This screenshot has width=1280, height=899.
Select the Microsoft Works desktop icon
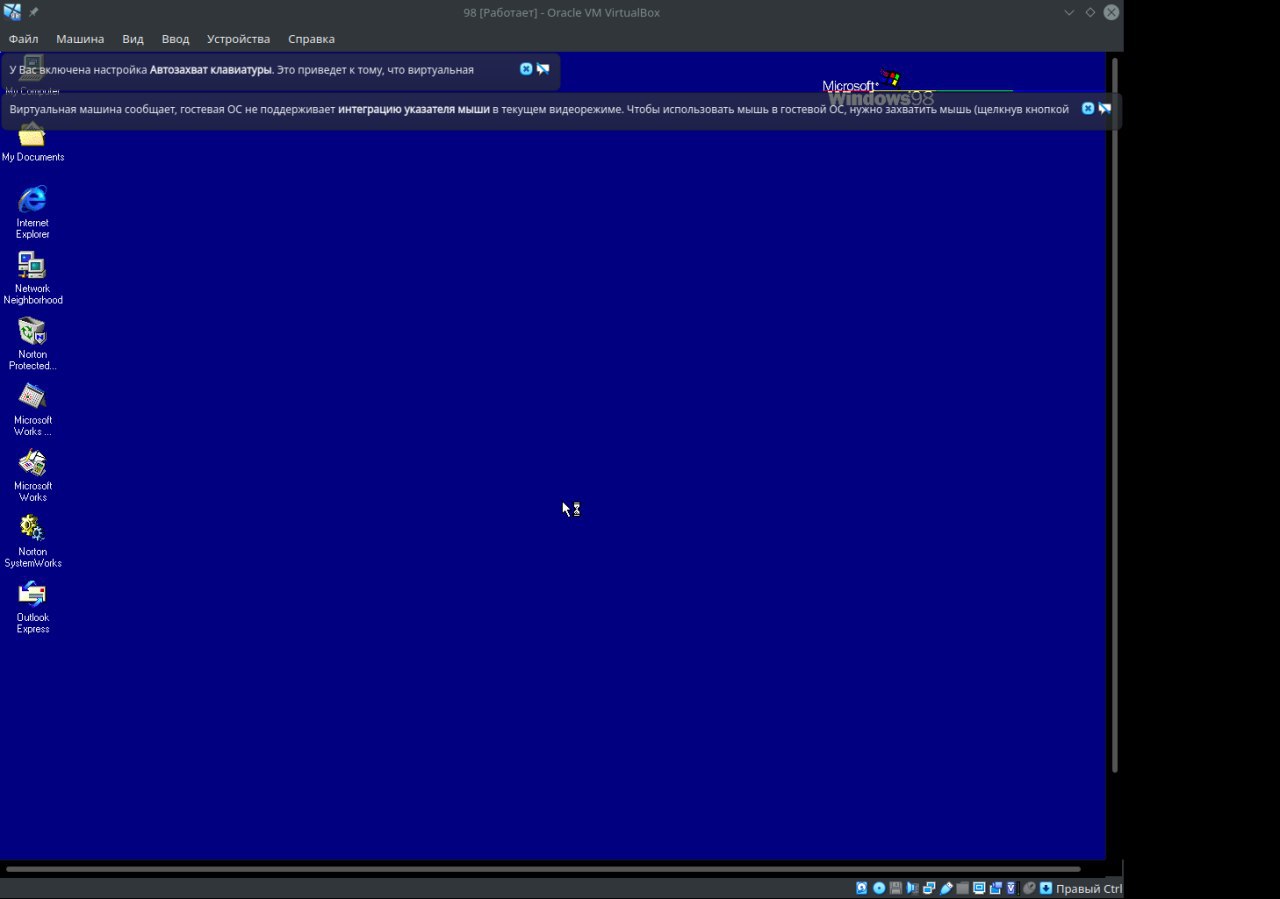click(32, 475)
